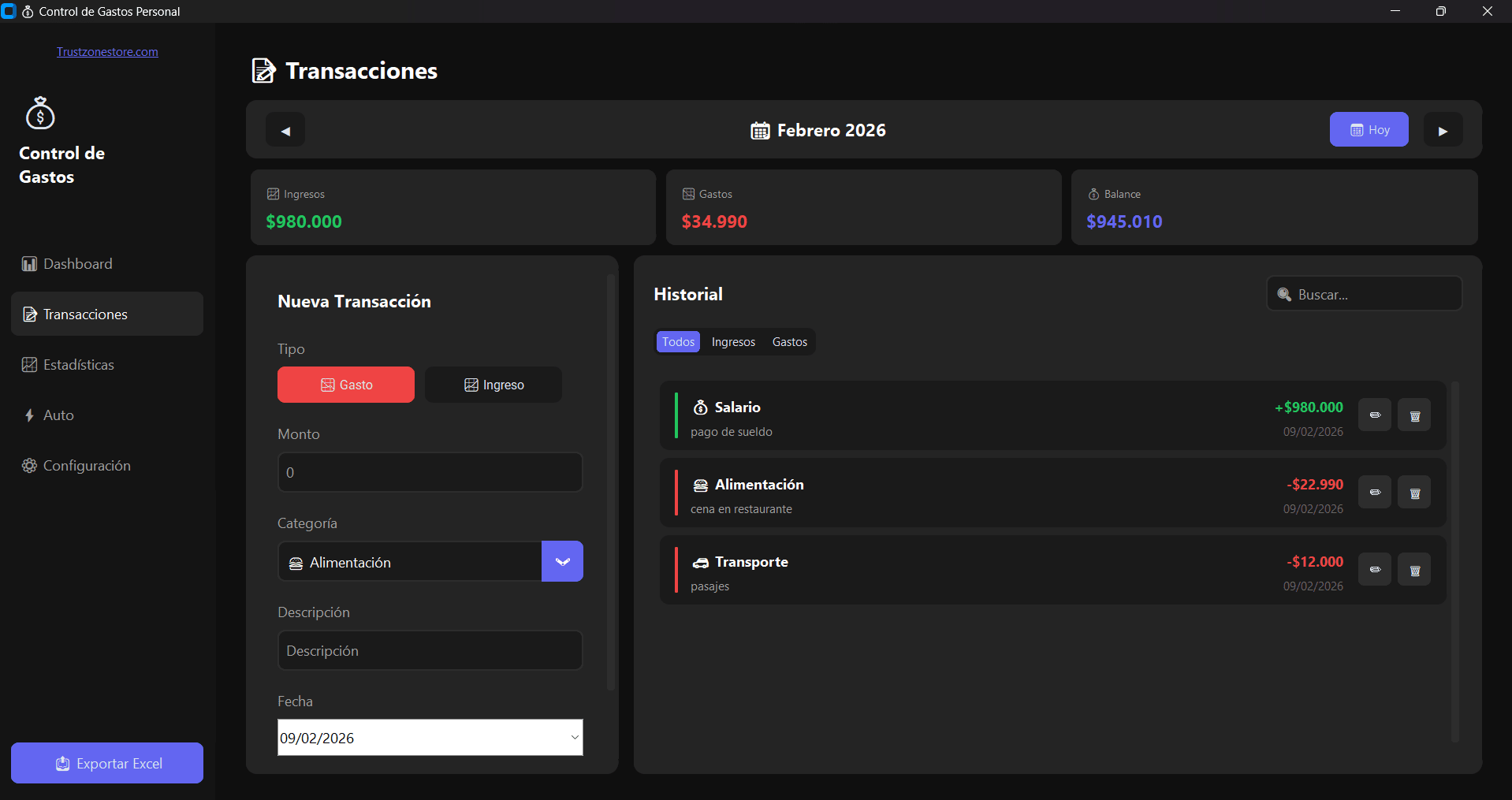Switch transaction type to Ingreso
1512x800 pixels.
[493, 384]
